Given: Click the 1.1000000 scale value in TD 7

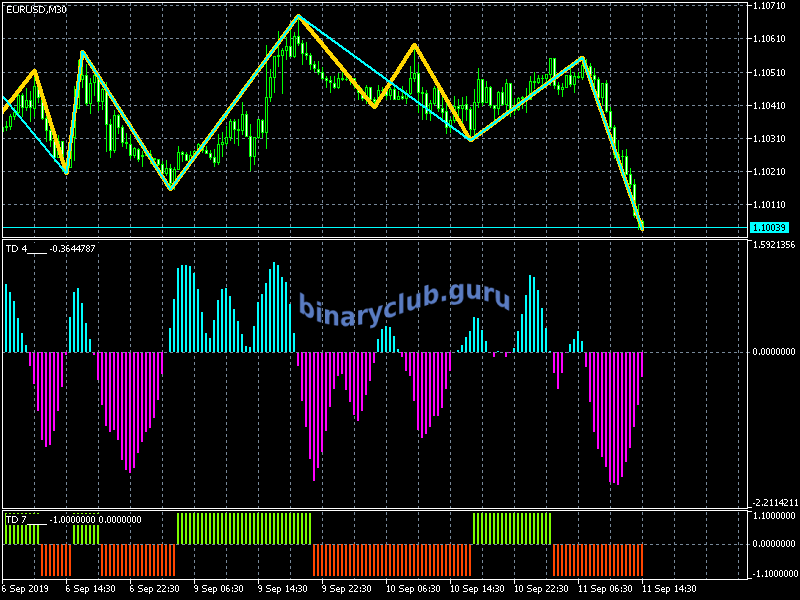Looking at the screenshot, I should [x=773, y=516].
